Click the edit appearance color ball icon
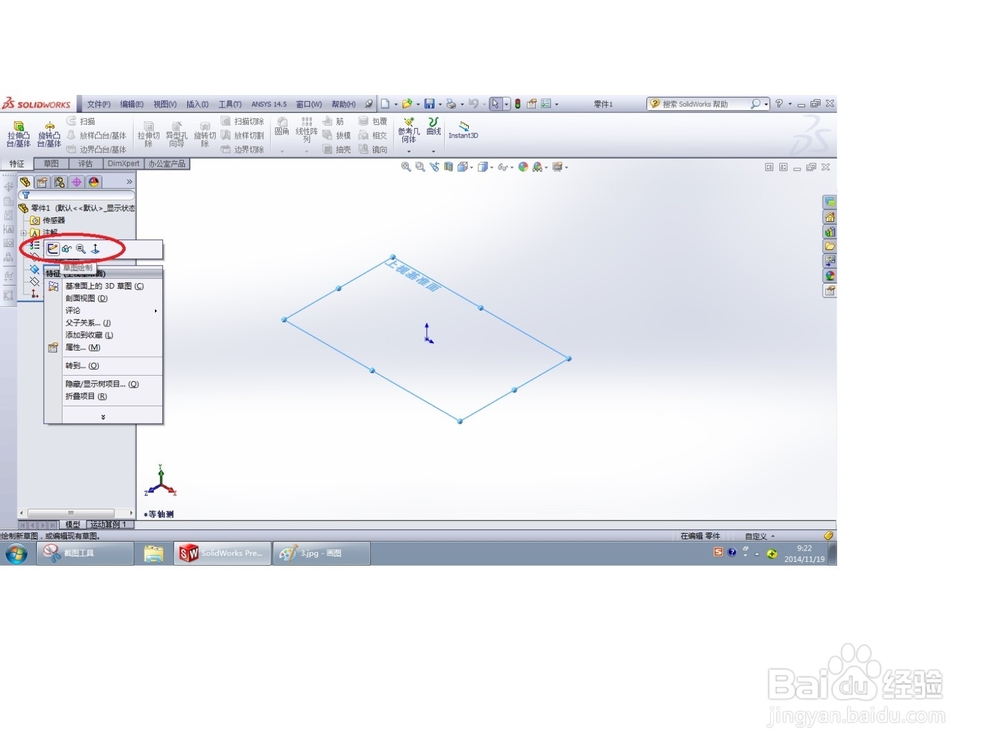 click(521, 167)
